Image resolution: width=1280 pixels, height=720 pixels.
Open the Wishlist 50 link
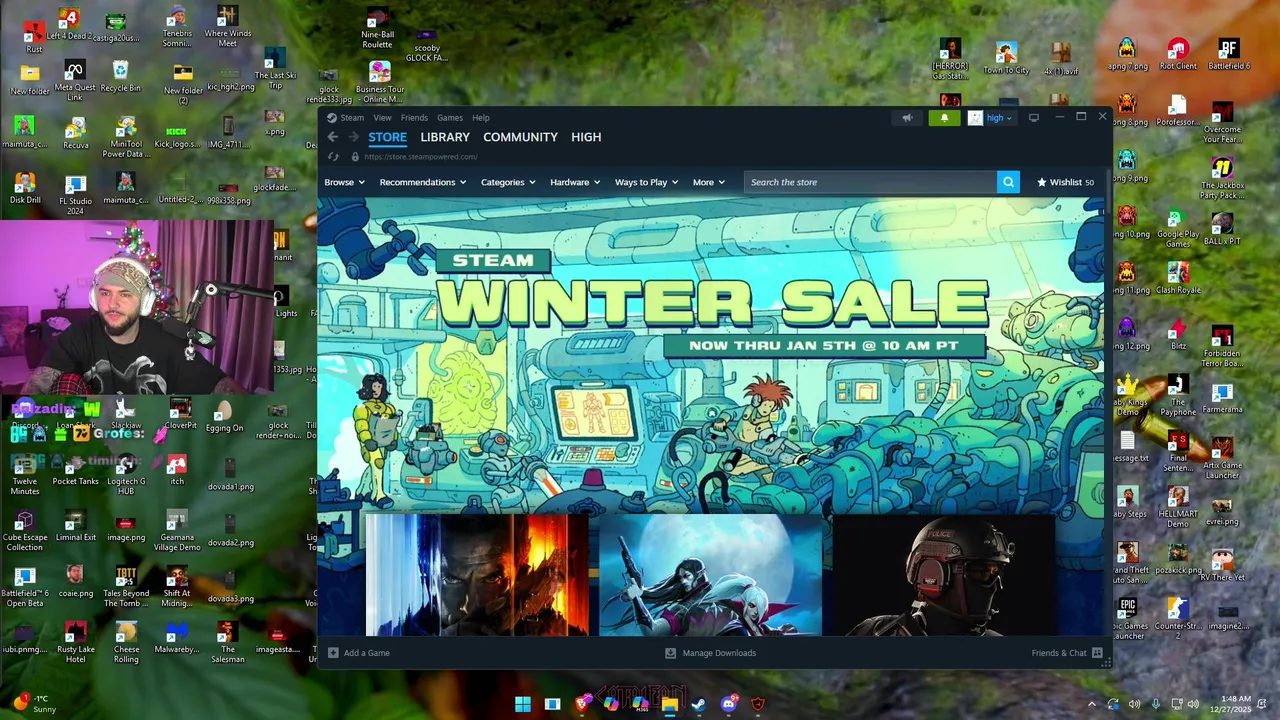pyautogui.click(x=1065, y=182)
